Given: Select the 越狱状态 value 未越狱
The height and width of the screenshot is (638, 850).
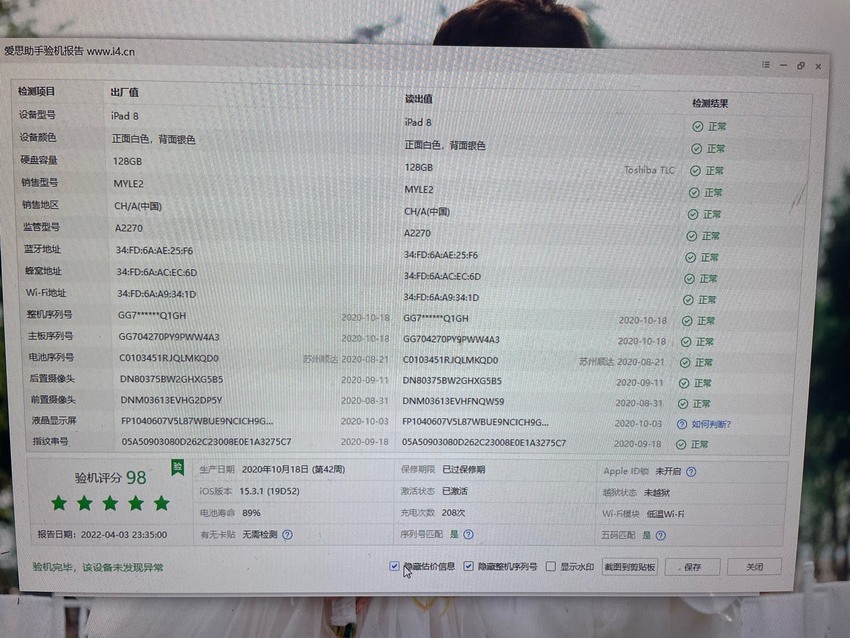Looking at the screenshot, I should 657,493.
